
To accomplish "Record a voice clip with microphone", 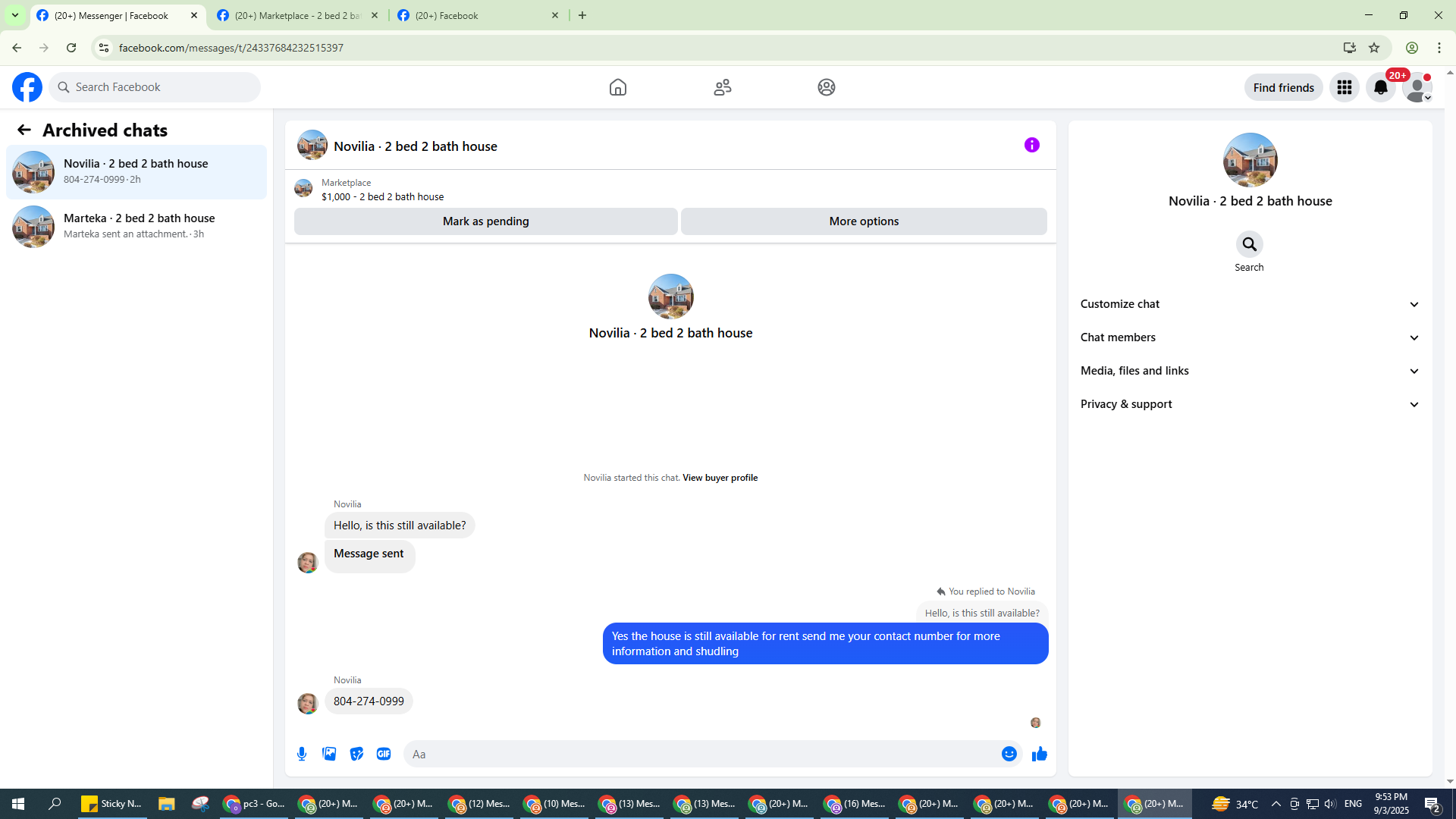I will coord(302,754).
